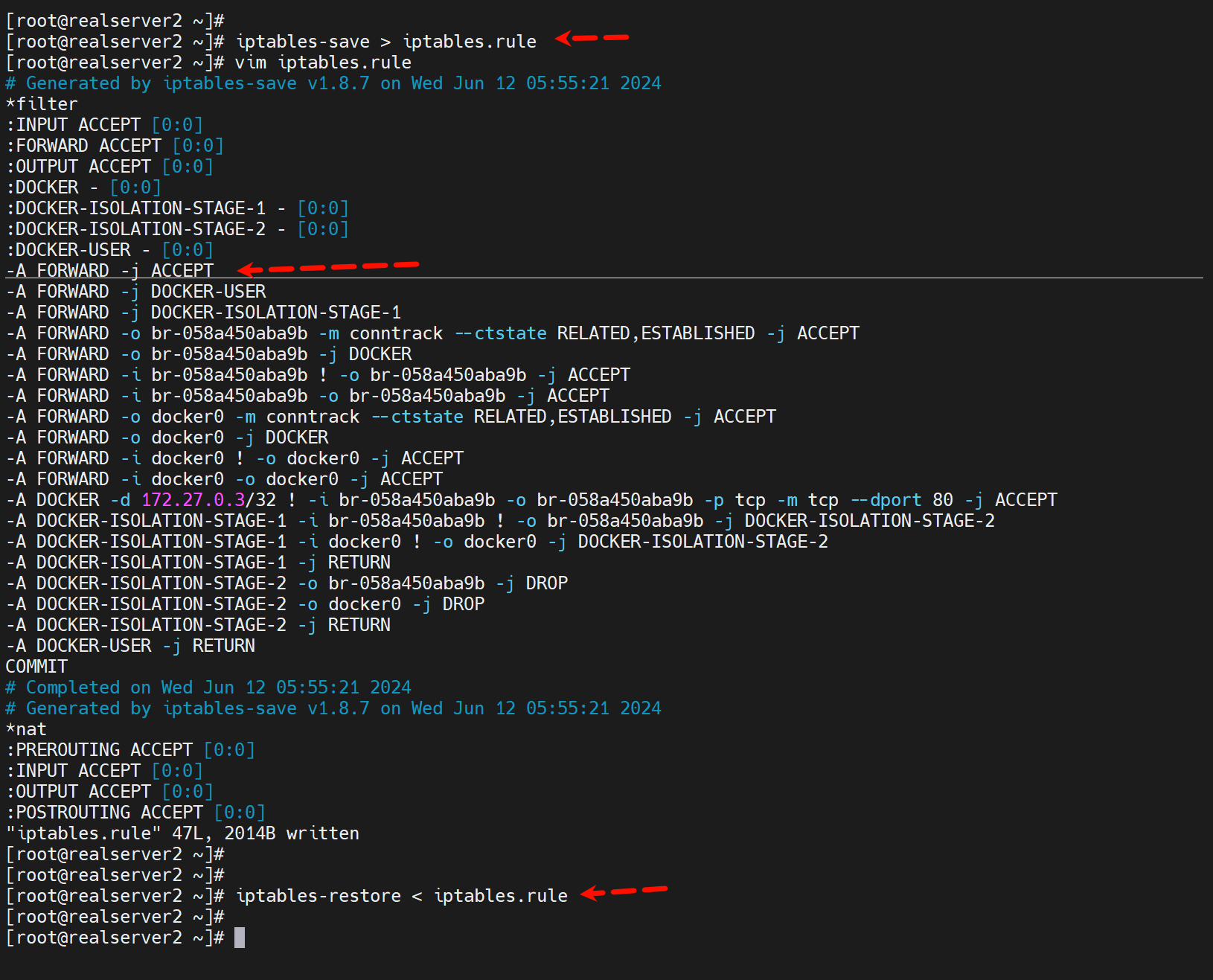Click the underlined "-A FORWARD -j ACCEPT" rule
The image size is (1213, 980).
click(109, 271)
